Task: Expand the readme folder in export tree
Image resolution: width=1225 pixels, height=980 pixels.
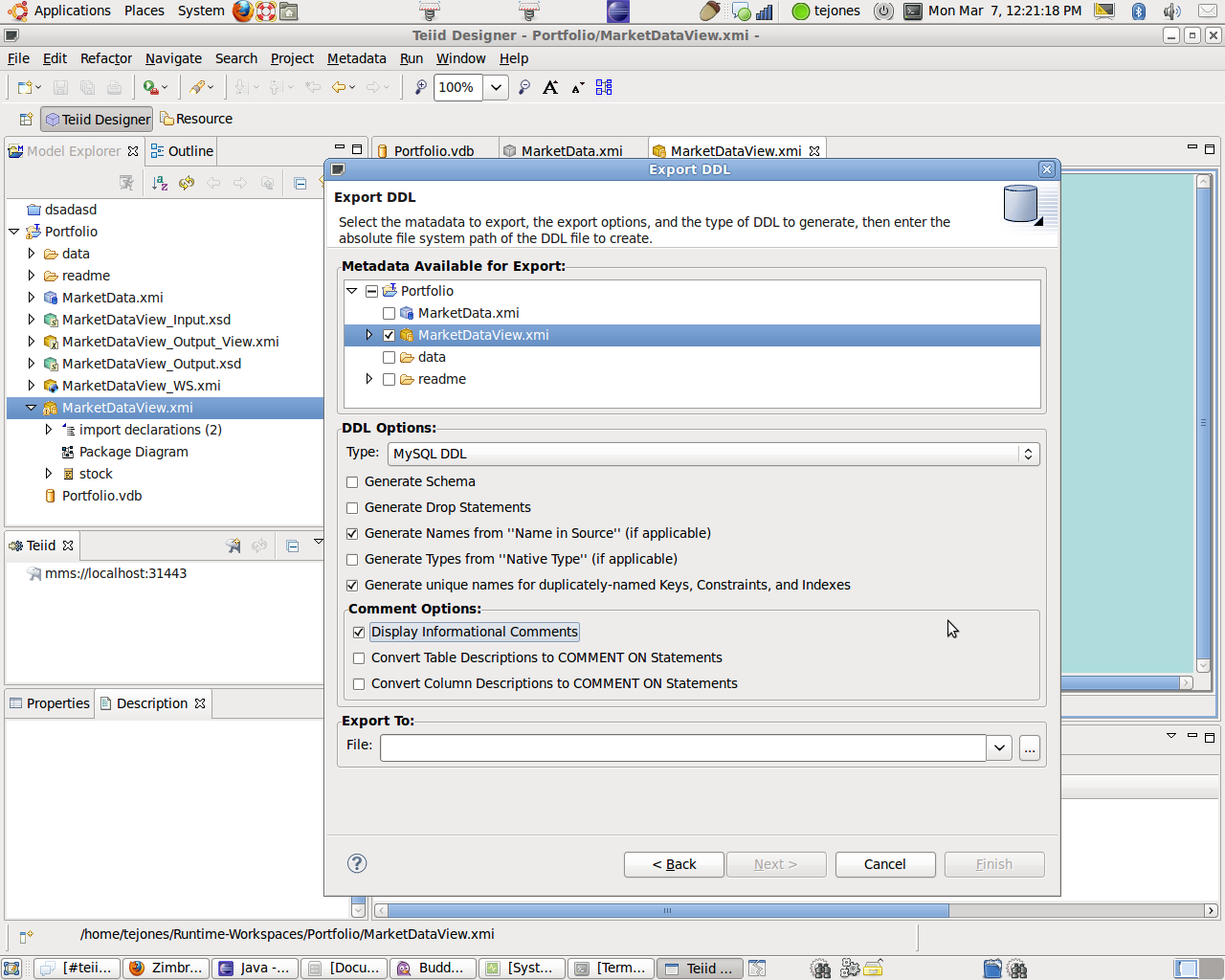Action: 369,379
